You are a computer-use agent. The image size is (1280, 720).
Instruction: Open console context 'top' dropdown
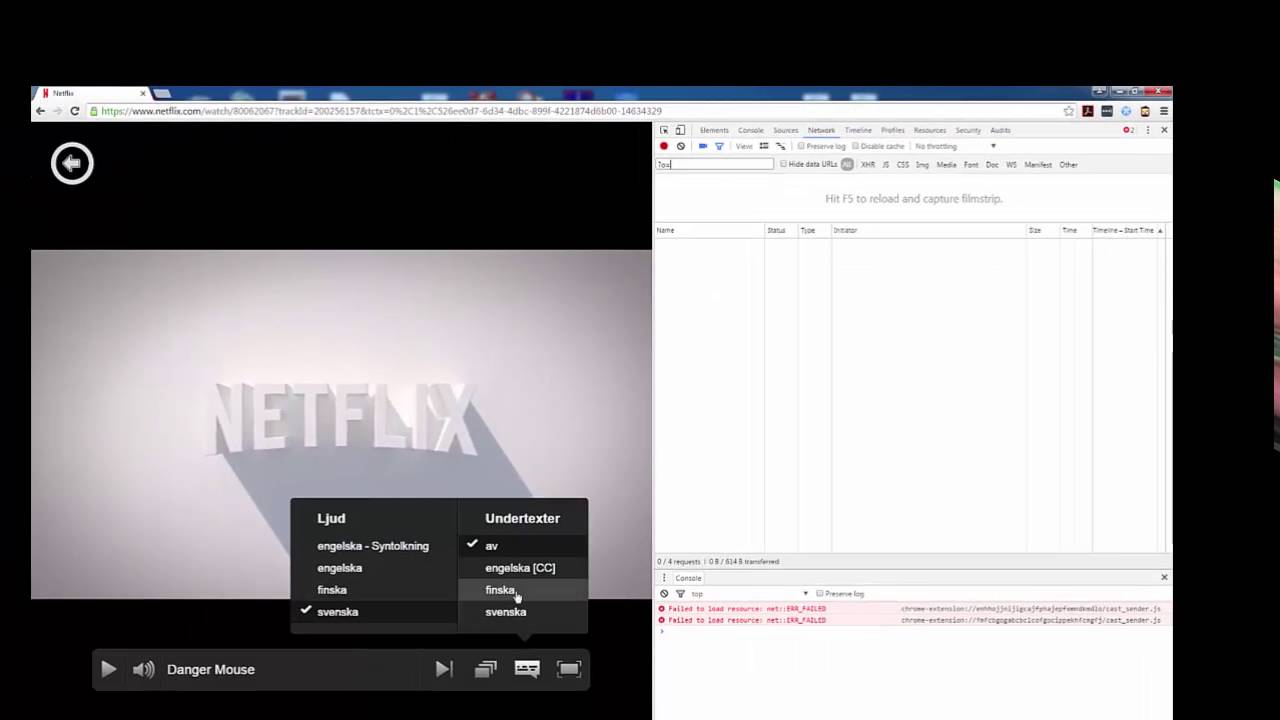click(749, 594)
